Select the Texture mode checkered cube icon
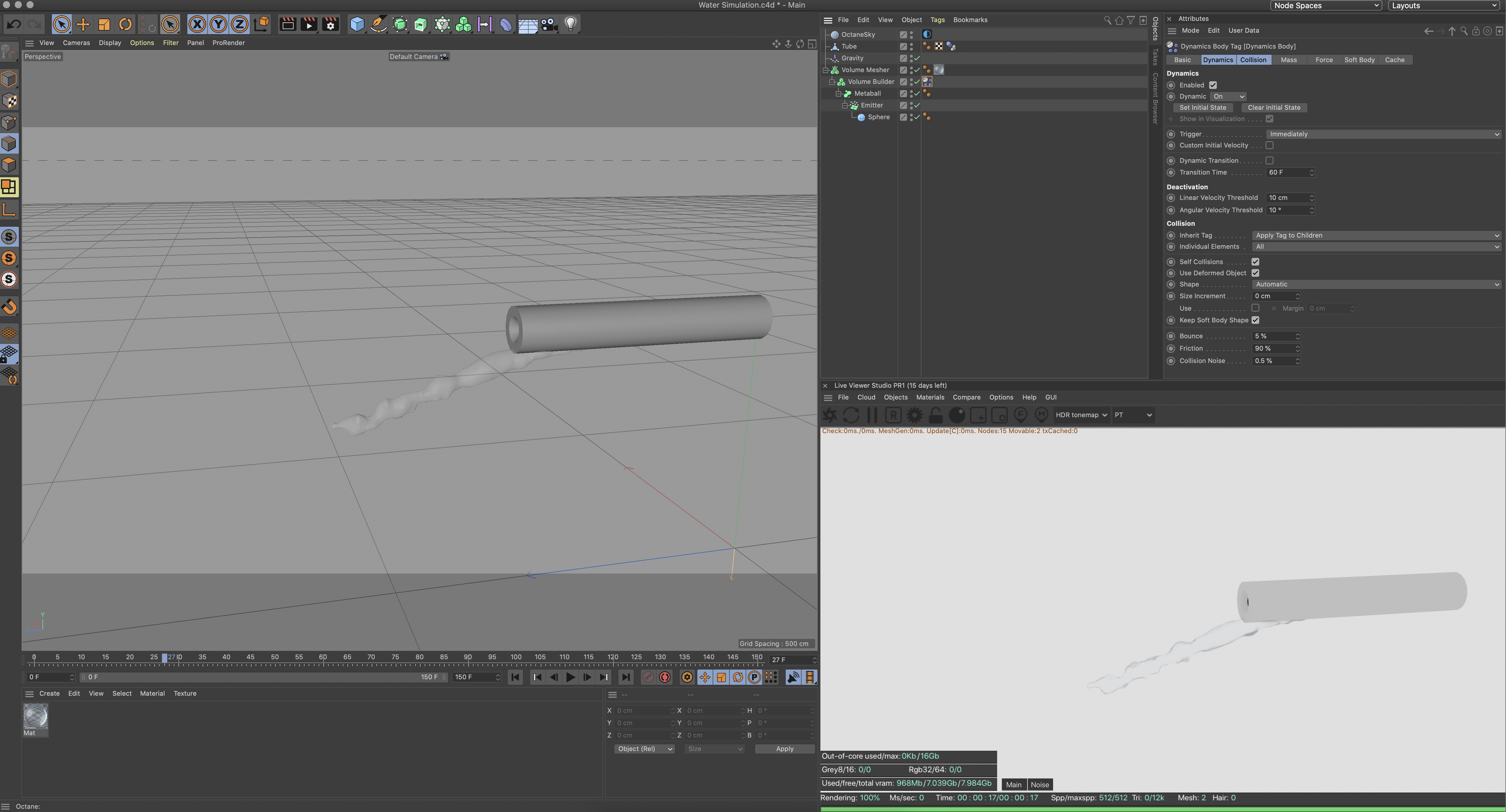The height and width of the screenshot is (812, 1506). pyautogui.click(x=9, y=101)
